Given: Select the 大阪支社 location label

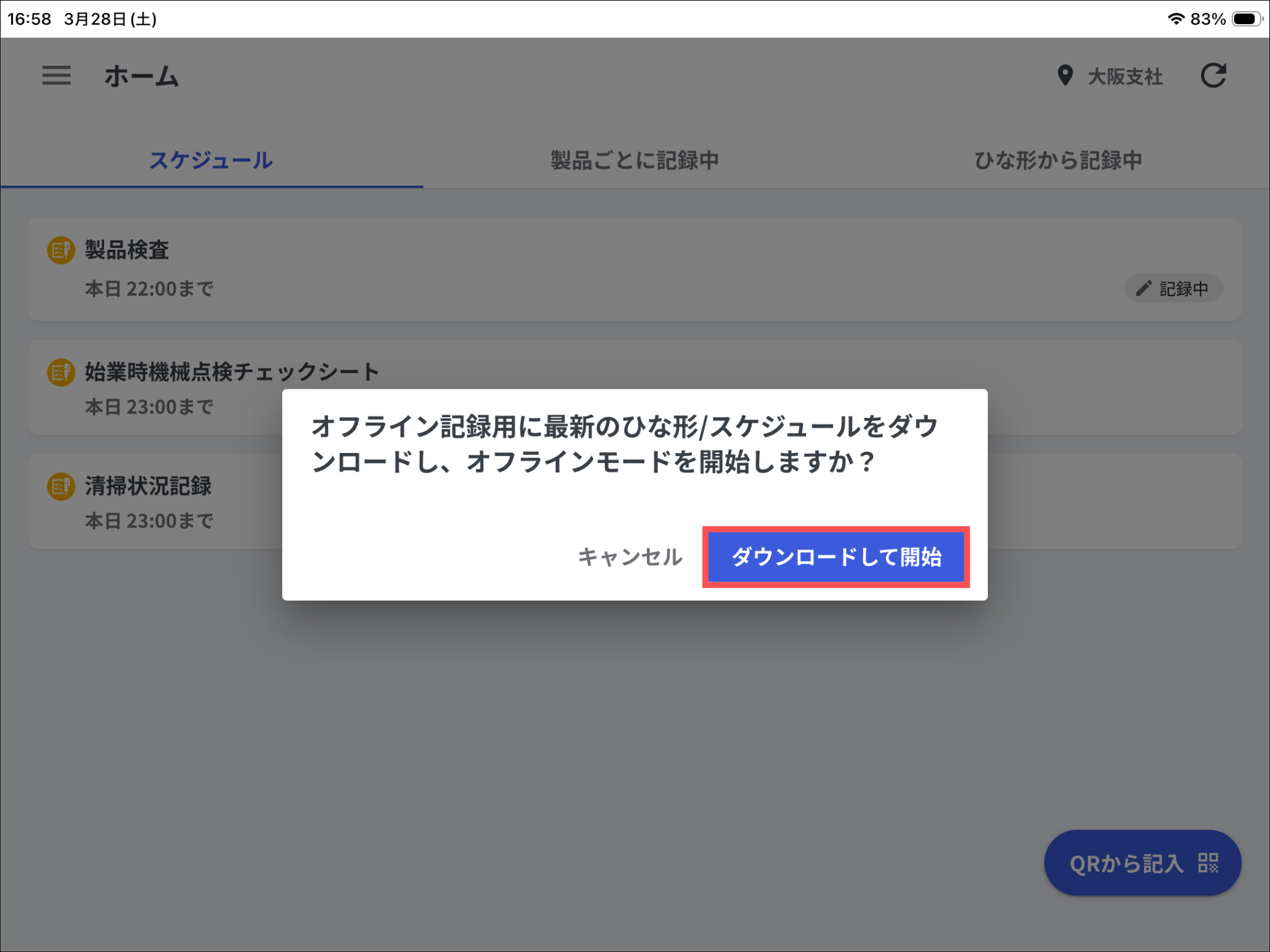Looking at the screenshot, I should point(1125,77).
